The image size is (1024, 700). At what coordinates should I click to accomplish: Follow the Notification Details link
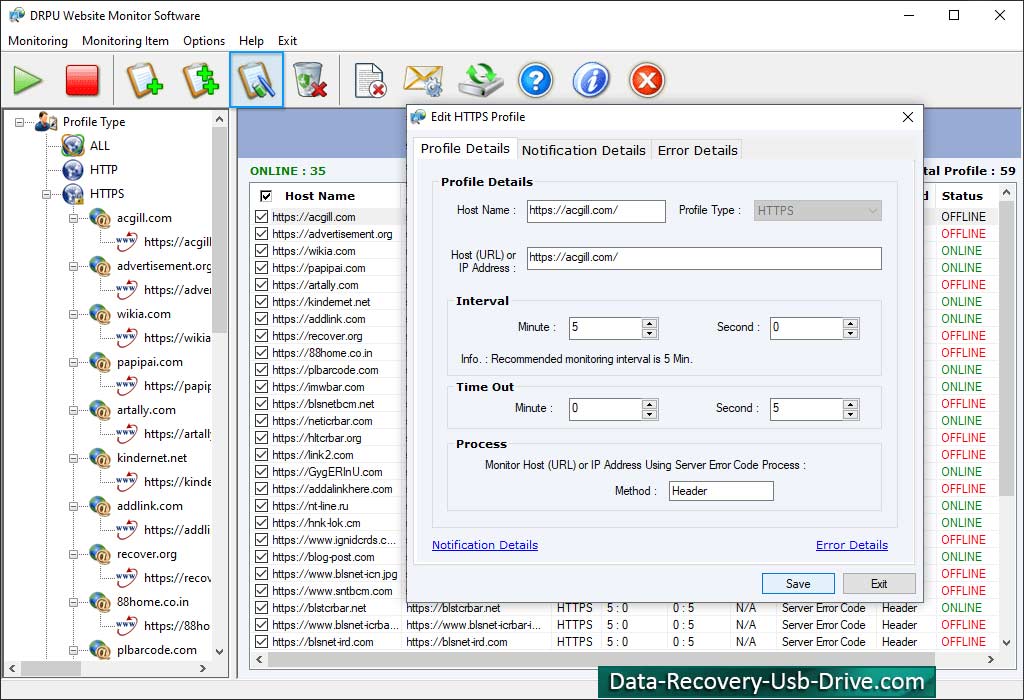pos(485,545)
